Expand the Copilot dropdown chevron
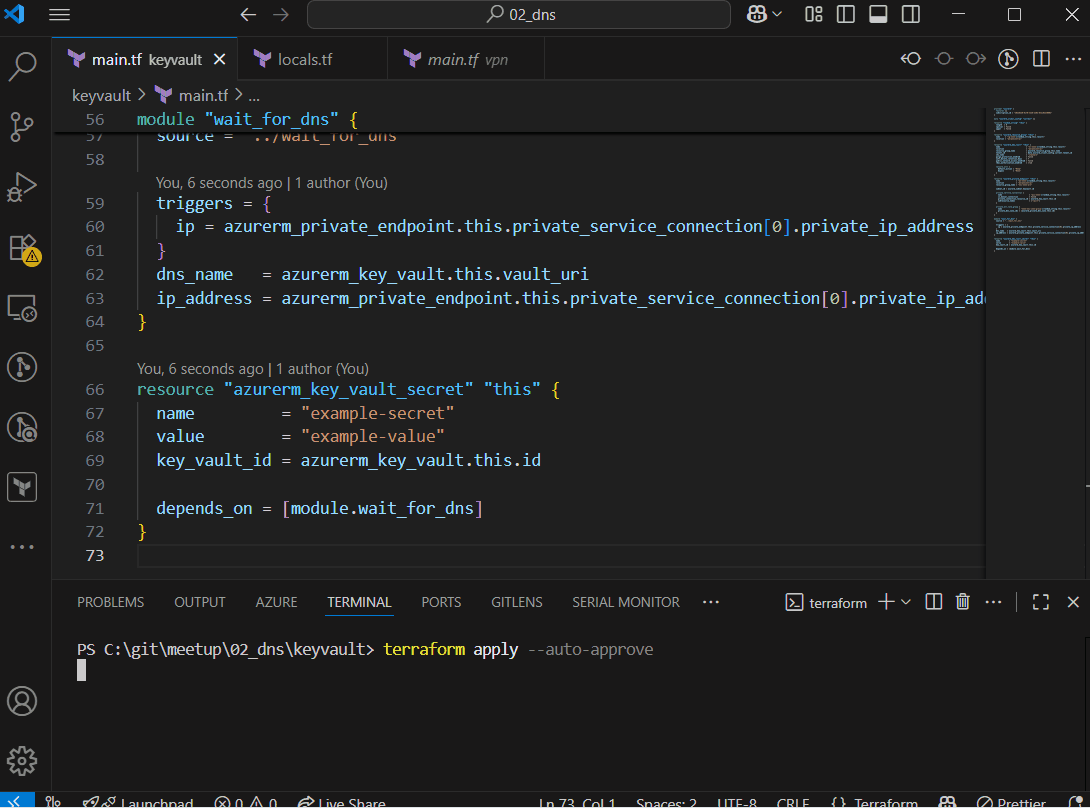1090x808 pixels. pos(777,15)
